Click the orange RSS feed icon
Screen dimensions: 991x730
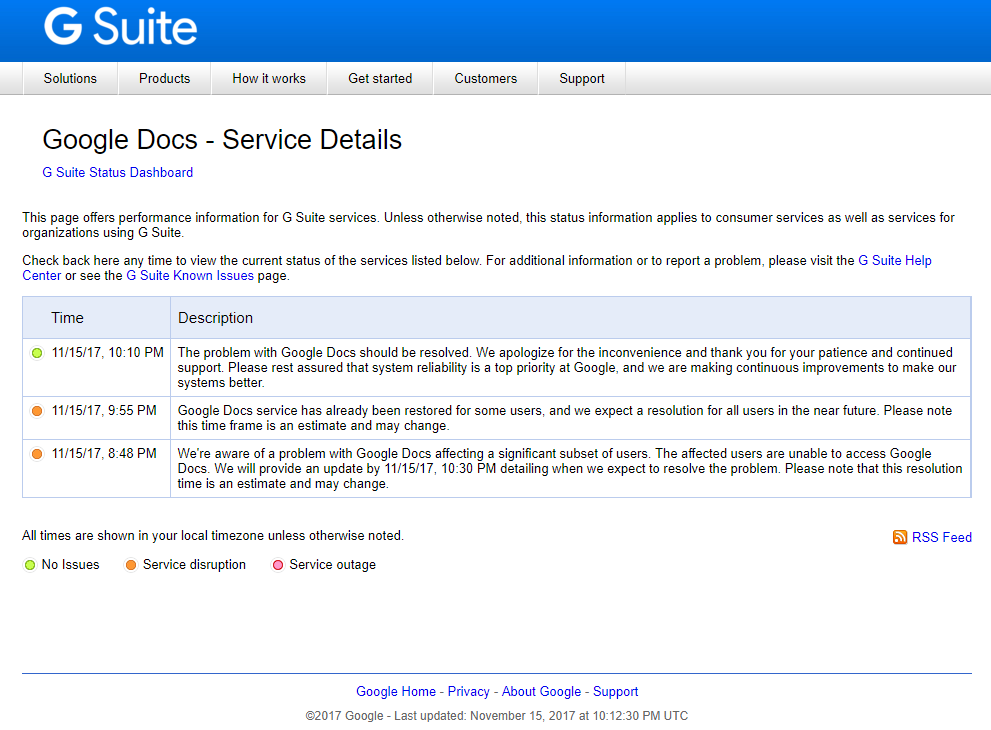(899, 537)
